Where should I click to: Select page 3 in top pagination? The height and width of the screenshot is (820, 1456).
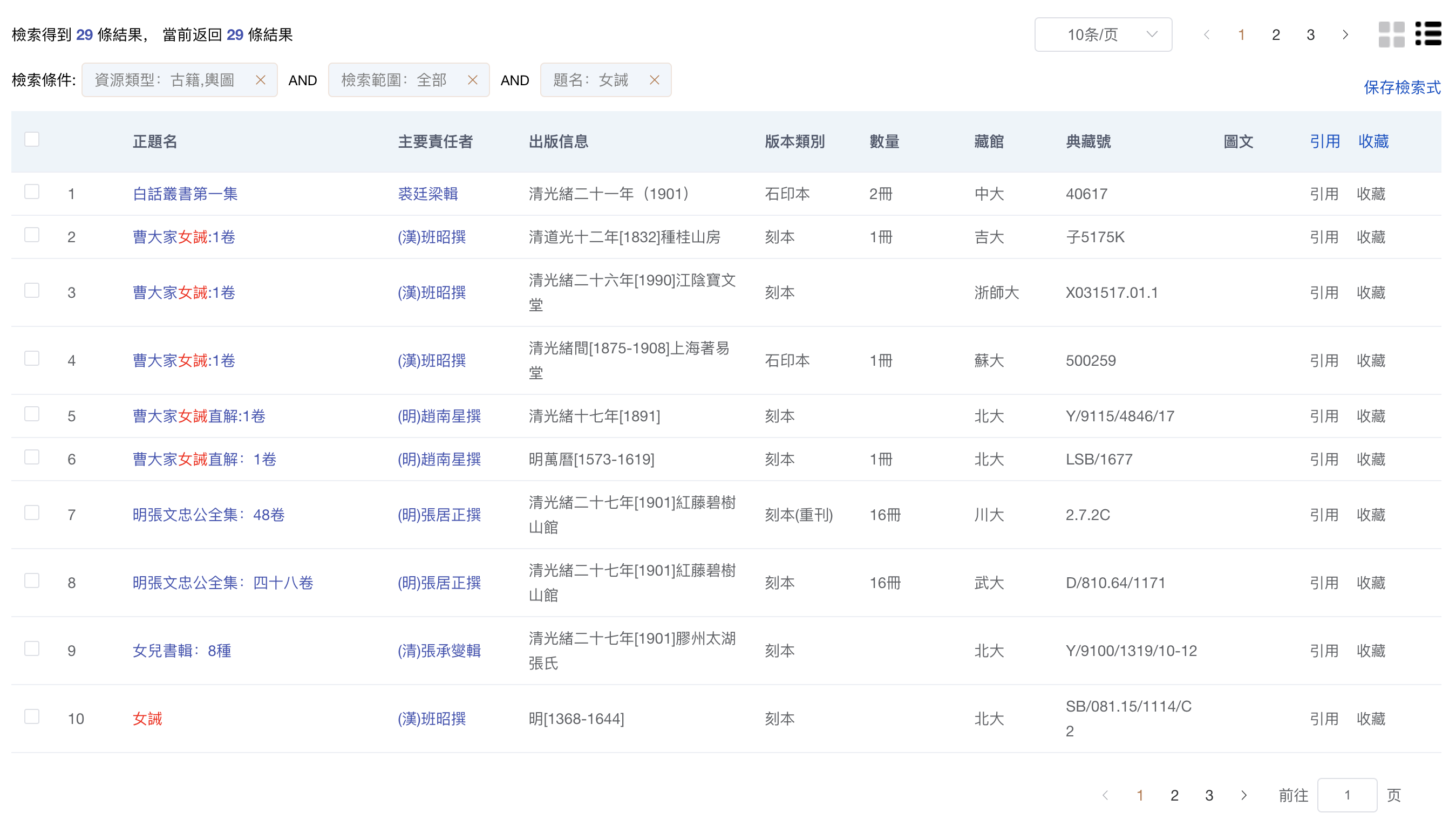(1310, 35)
